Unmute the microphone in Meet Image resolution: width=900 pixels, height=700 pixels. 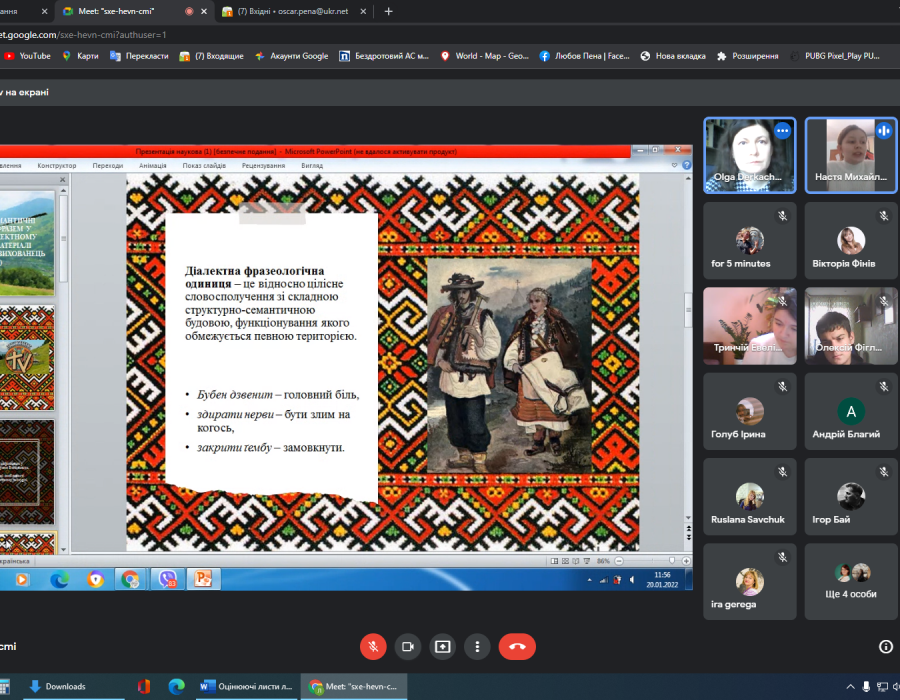(x=372, y=646)
